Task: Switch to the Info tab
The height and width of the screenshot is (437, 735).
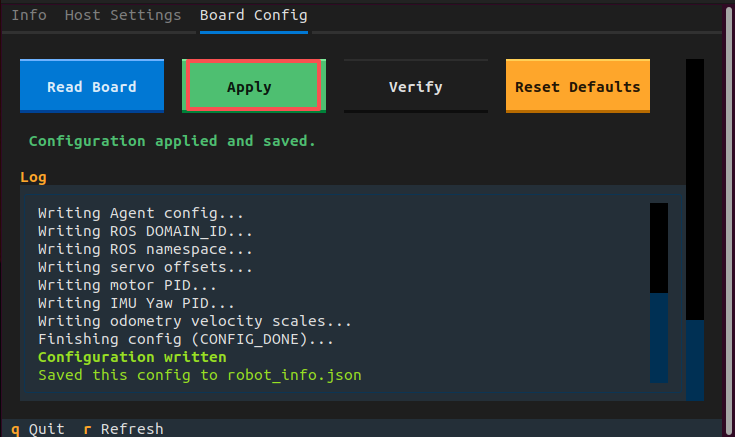Action: tap(29, 15)
